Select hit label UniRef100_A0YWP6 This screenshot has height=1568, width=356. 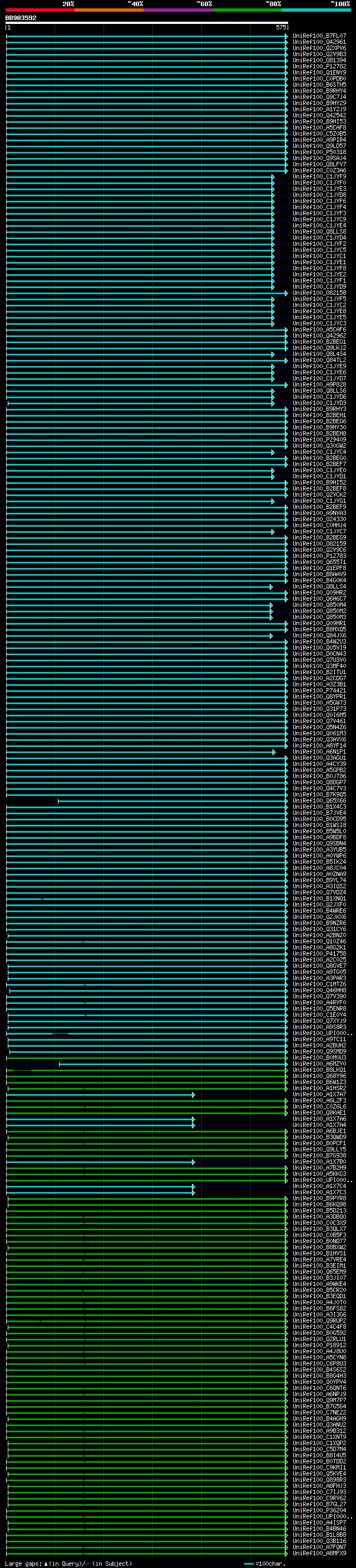[319, 855]
